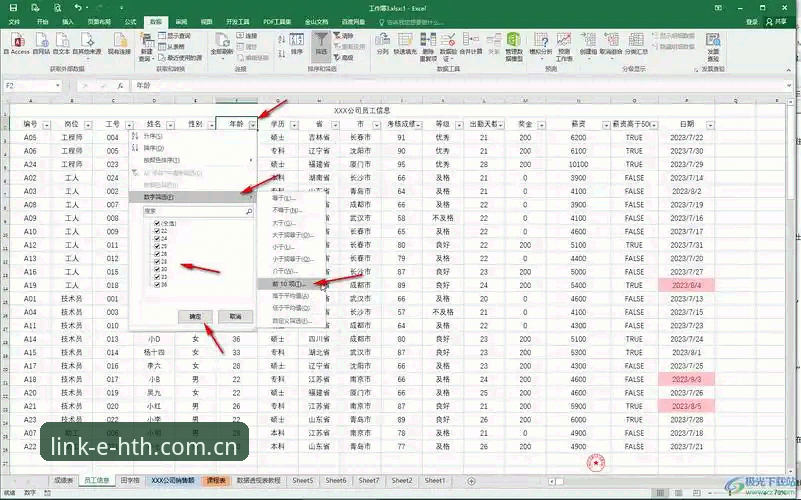This screenshot has height=500, width=801.
Task: Click the 共享 (Share) button
Action: click(x=776, y=22)
